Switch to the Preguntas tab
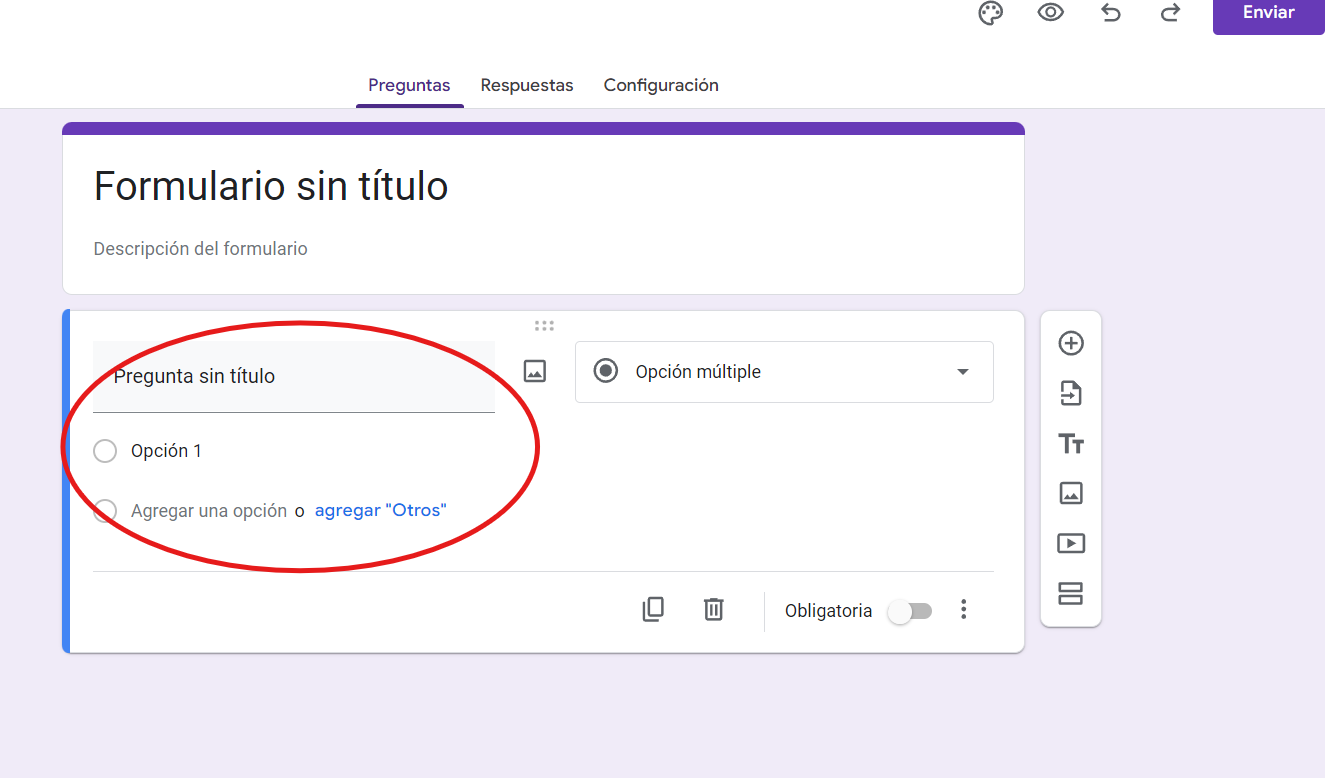Screen dimensions: 1325x778 click(x=409, y=86)
